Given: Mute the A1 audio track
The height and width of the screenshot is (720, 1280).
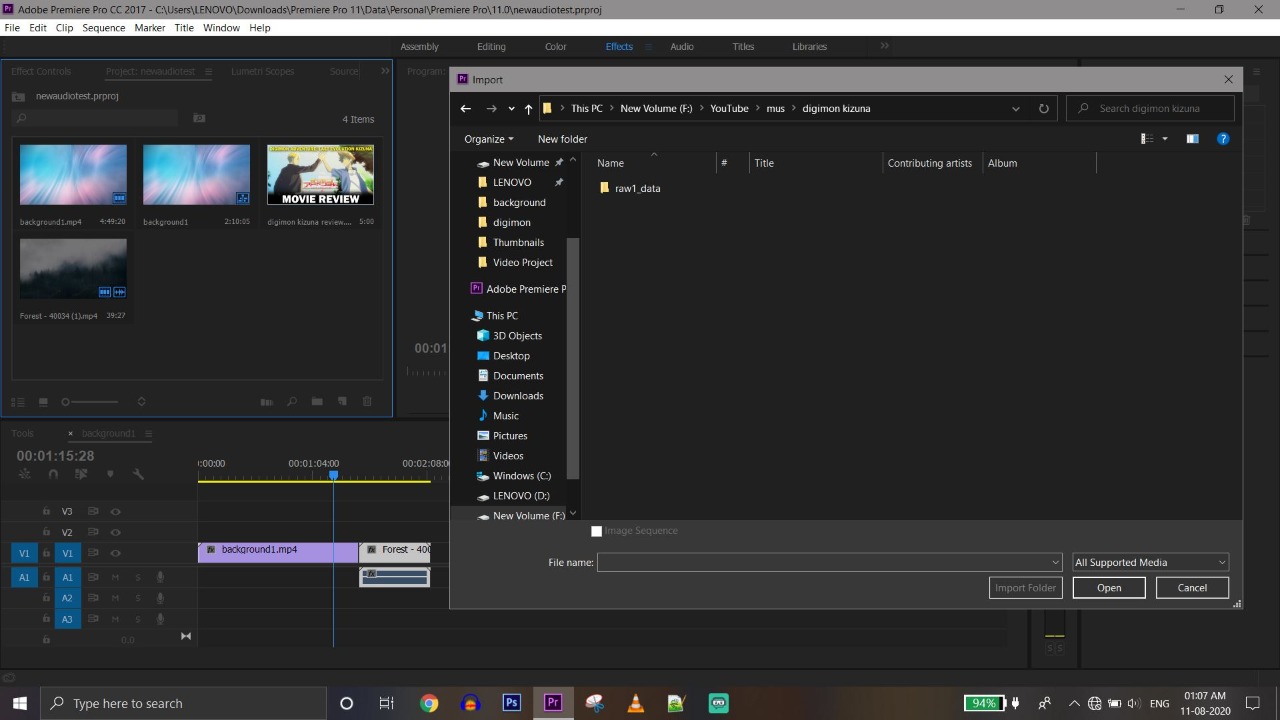Looking at the screenshot, I should 117,577.
